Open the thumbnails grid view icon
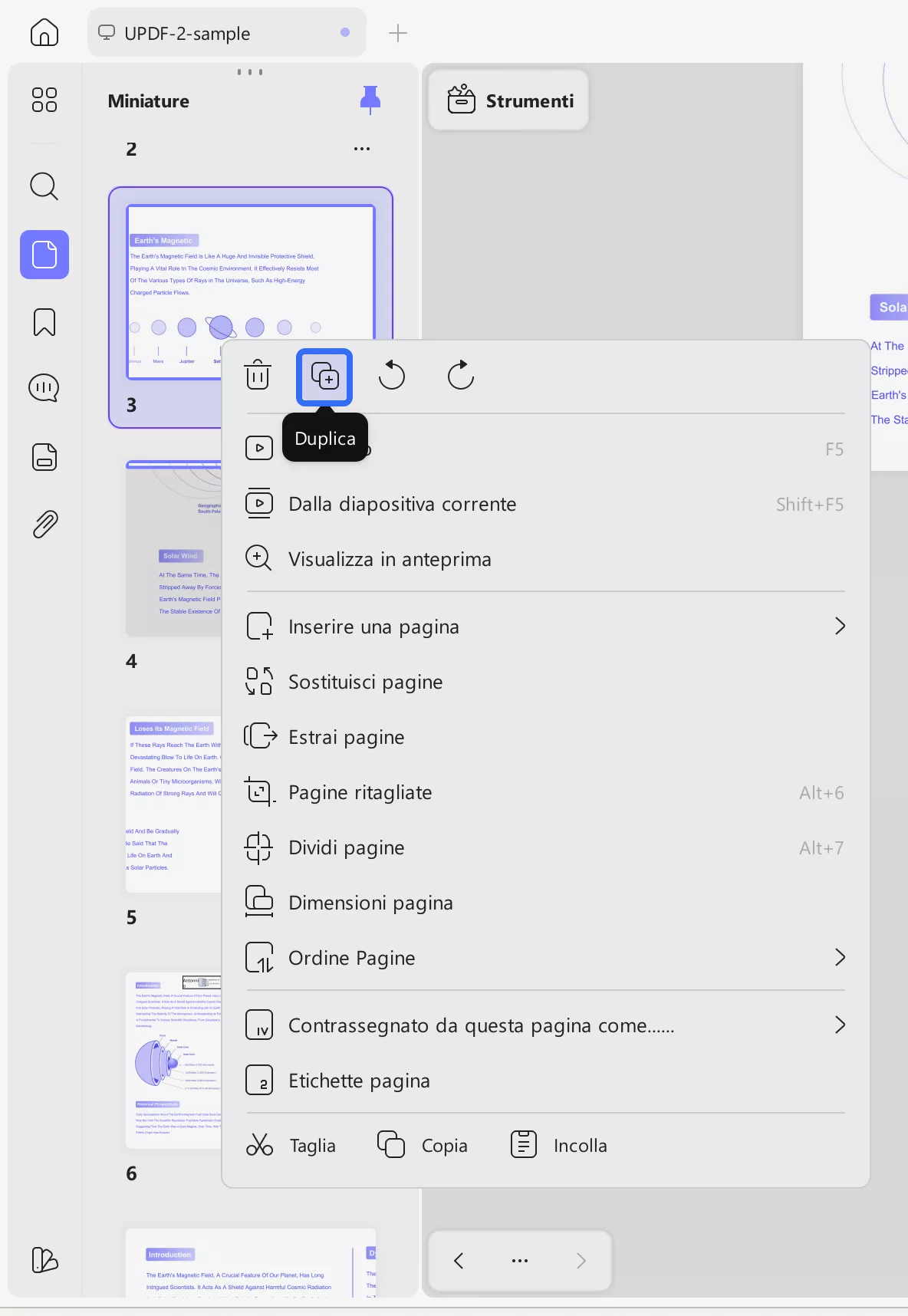 (x=44, y=100)
